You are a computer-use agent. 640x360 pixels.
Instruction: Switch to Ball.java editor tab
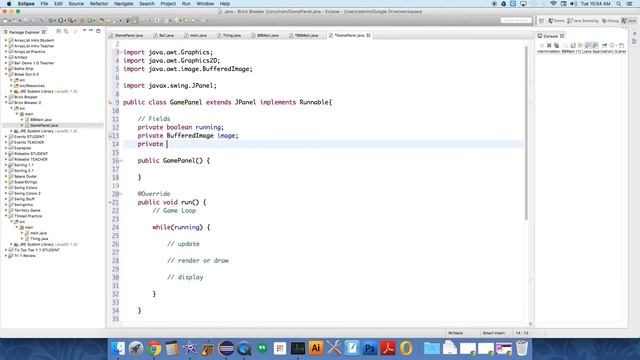tap(163, 36)
